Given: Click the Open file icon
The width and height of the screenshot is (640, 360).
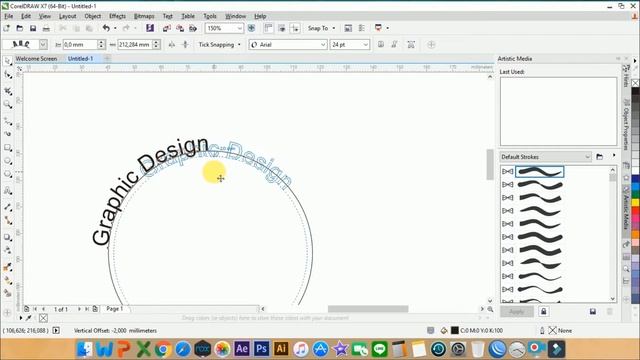Looking at the screenshot, I should click(20, 28).
